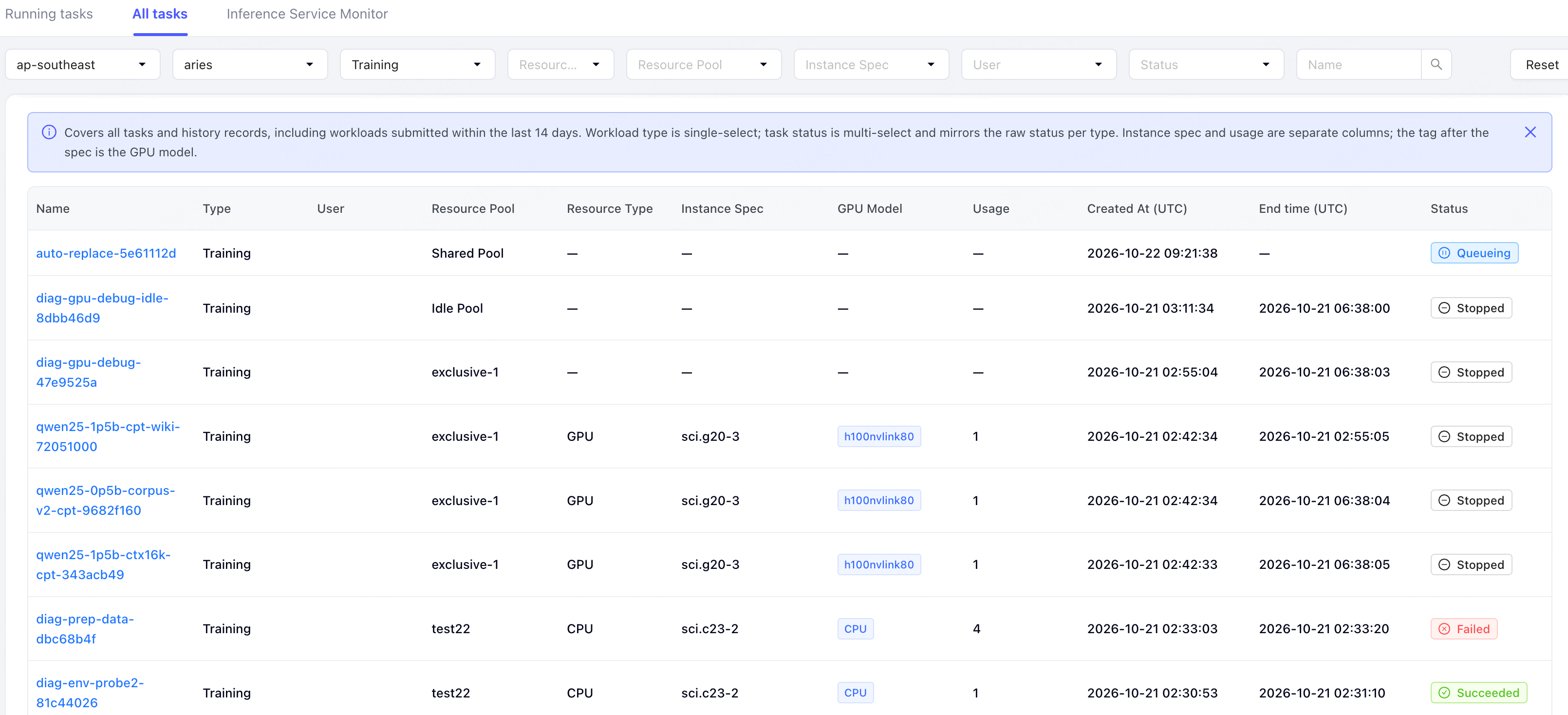Open task diag-gpu-debug-47e9525a
The image size is (1568, 715).
[x=88, y=372]
